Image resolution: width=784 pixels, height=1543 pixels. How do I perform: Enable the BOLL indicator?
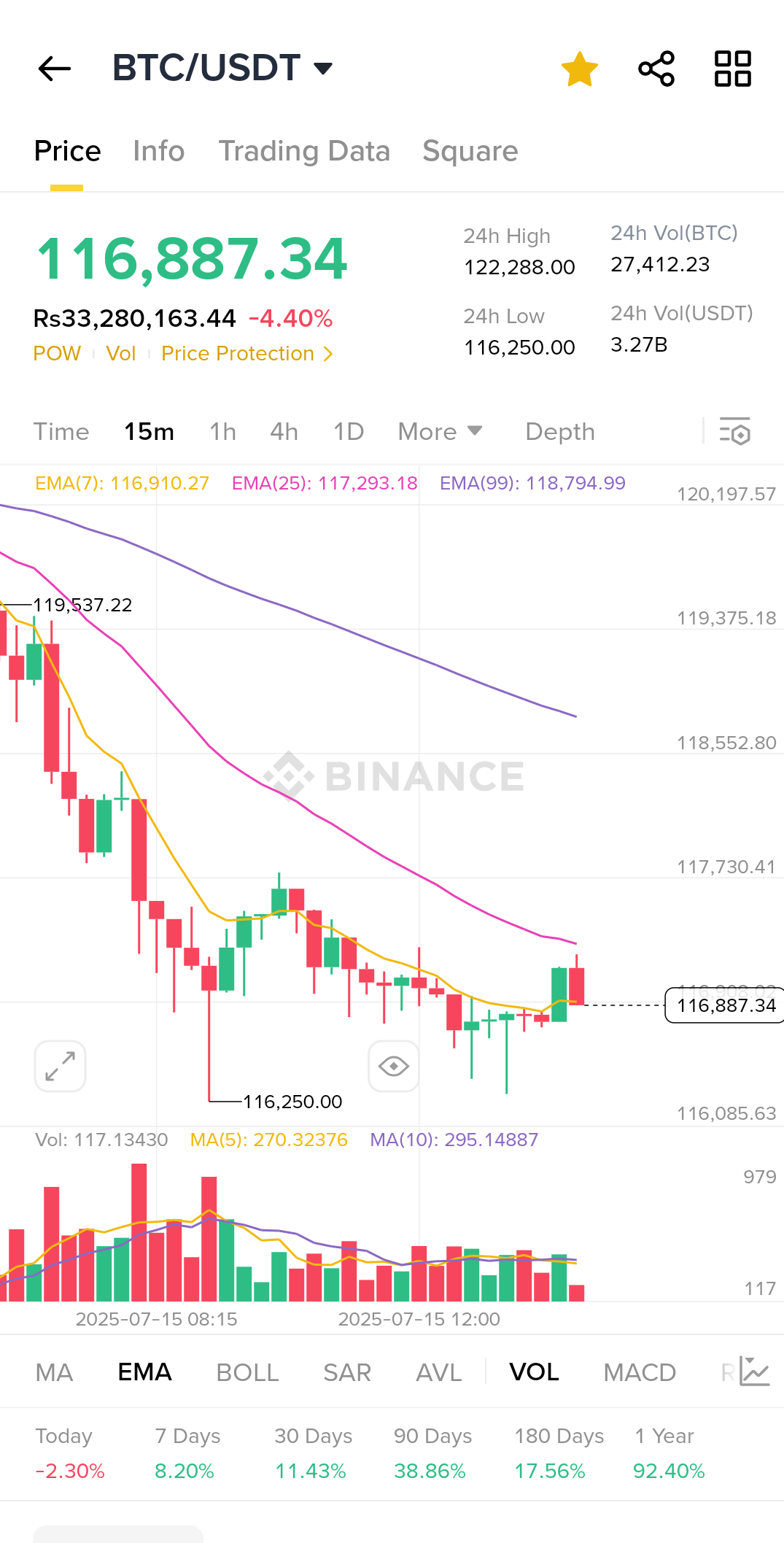click(247, 1372)
